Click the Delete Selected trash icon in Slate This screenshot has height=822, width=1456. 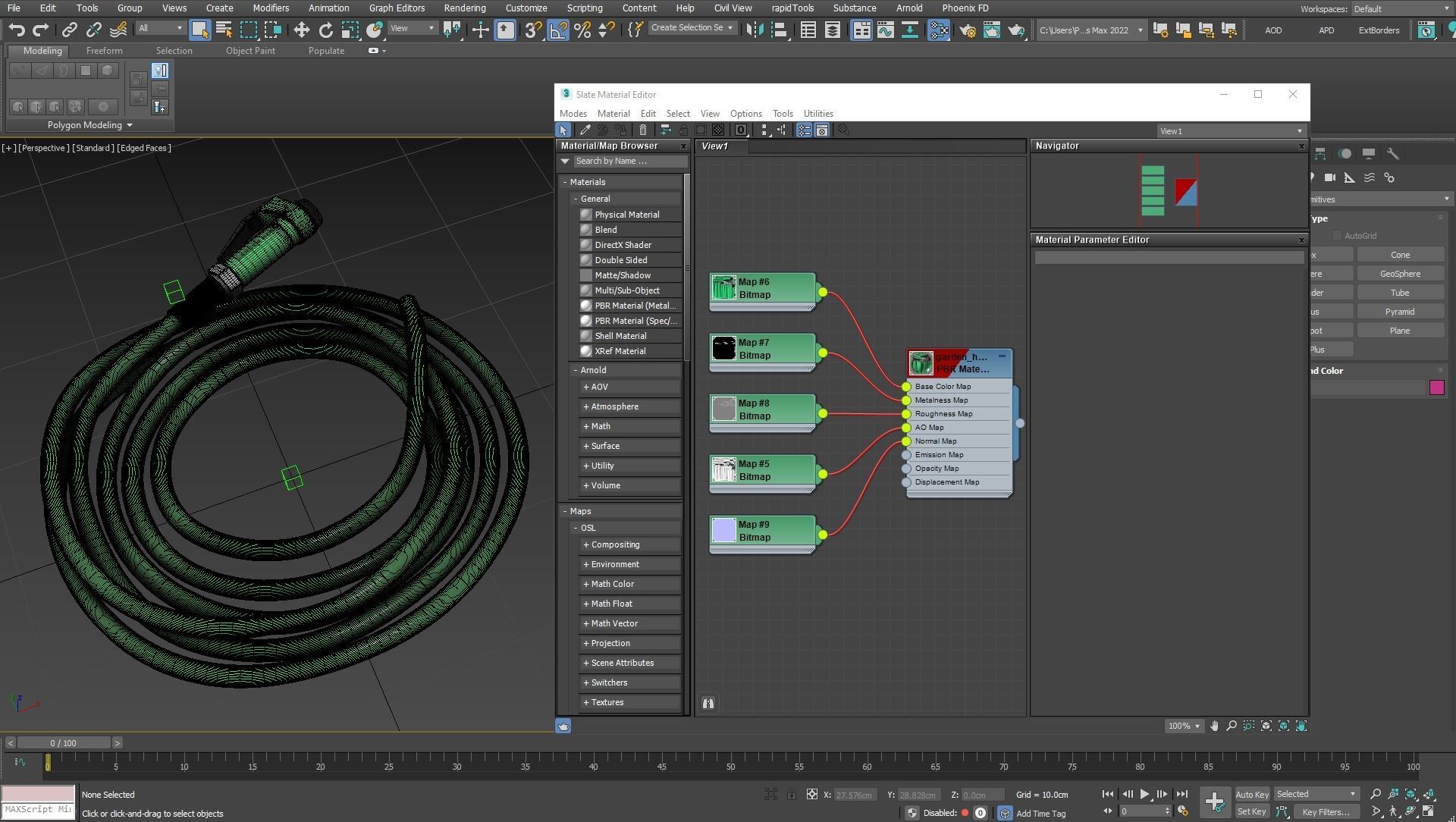(643, 130)
